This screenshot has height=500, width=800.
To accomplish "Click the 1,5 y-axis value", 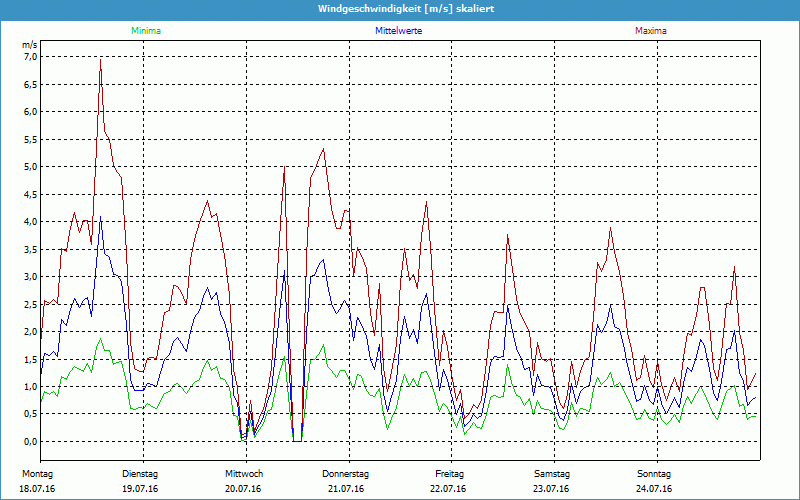I will [x=31, y=359].
